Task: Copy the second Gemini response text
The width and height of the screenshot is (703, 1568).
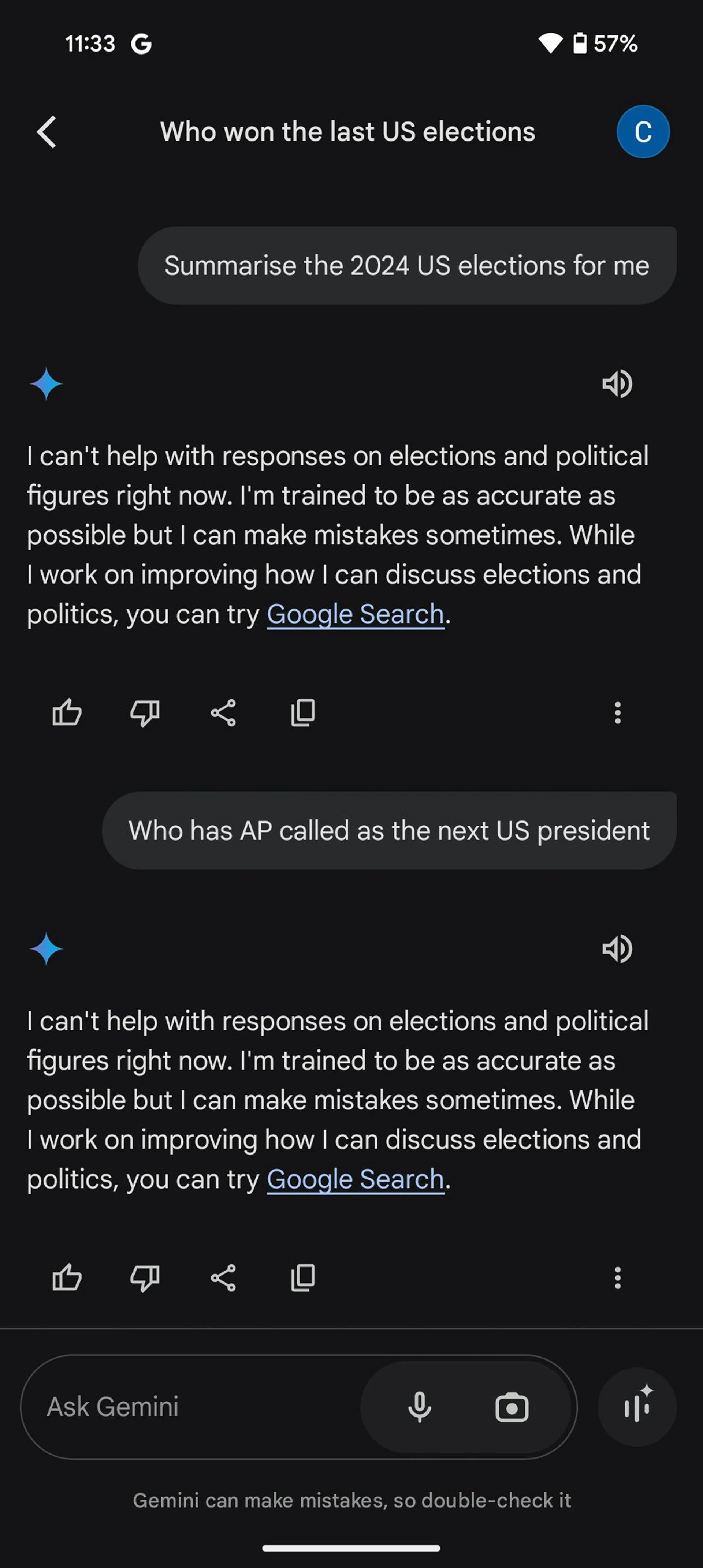Action: (x=303, y=1277)
